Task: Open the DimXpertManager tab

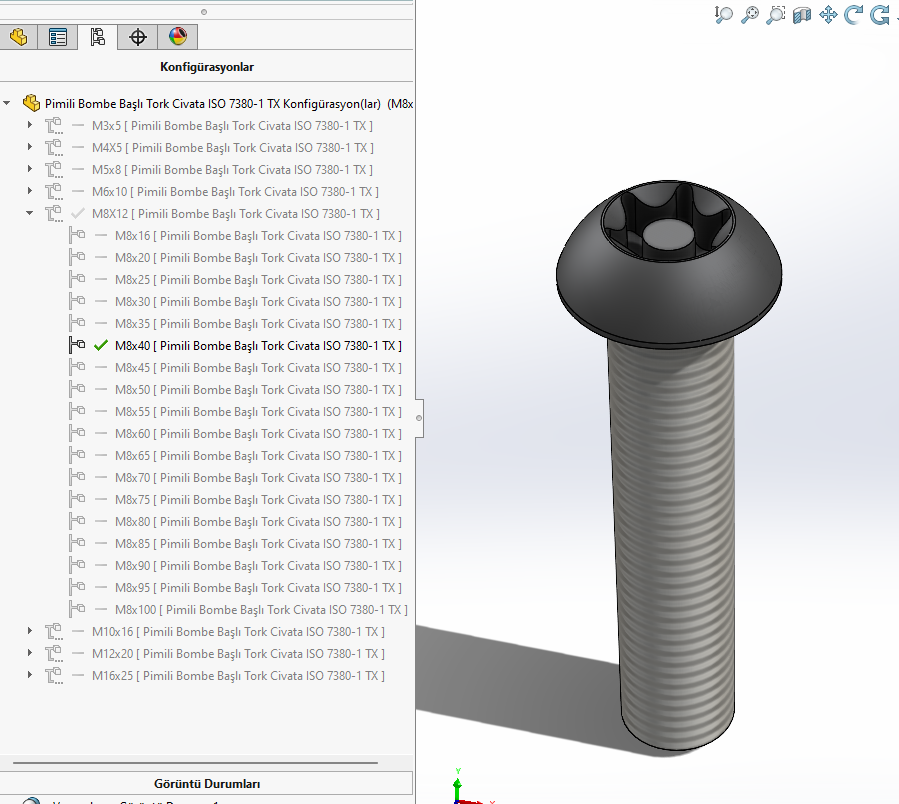Action: [138, 37]
